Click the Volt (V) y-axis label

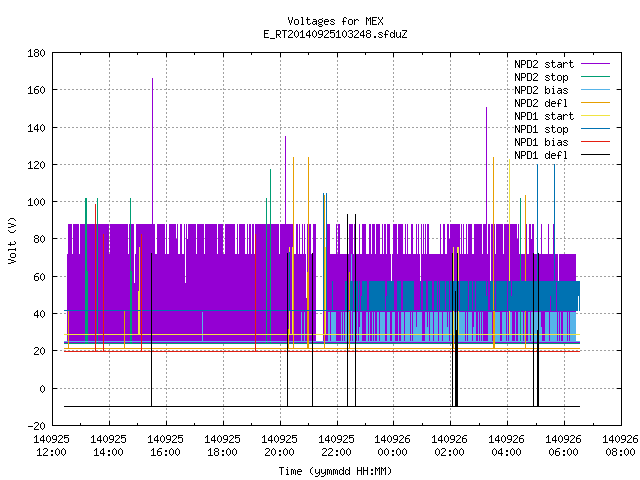(x=12, y=240)
